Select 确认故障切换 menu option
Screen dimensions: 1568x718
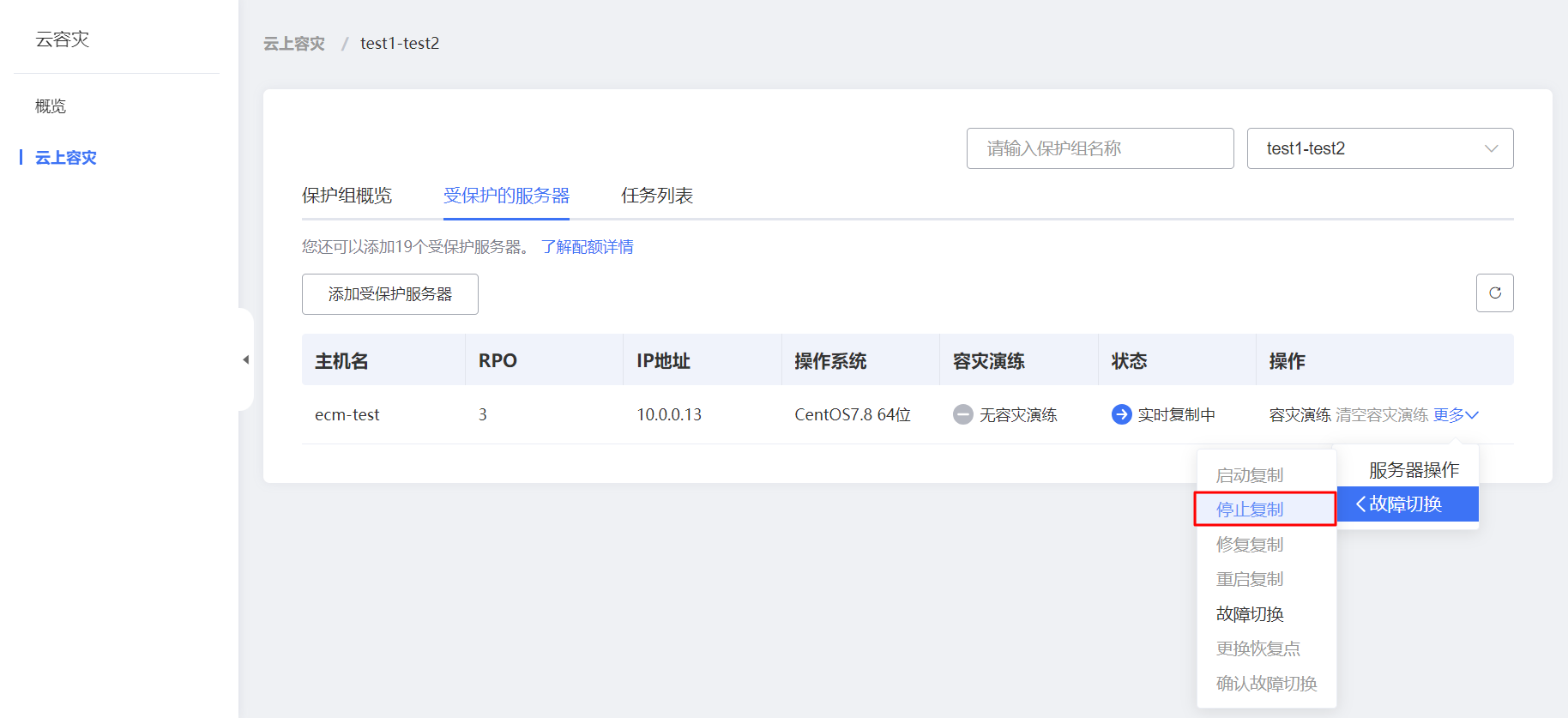(x=1266, y=684)
